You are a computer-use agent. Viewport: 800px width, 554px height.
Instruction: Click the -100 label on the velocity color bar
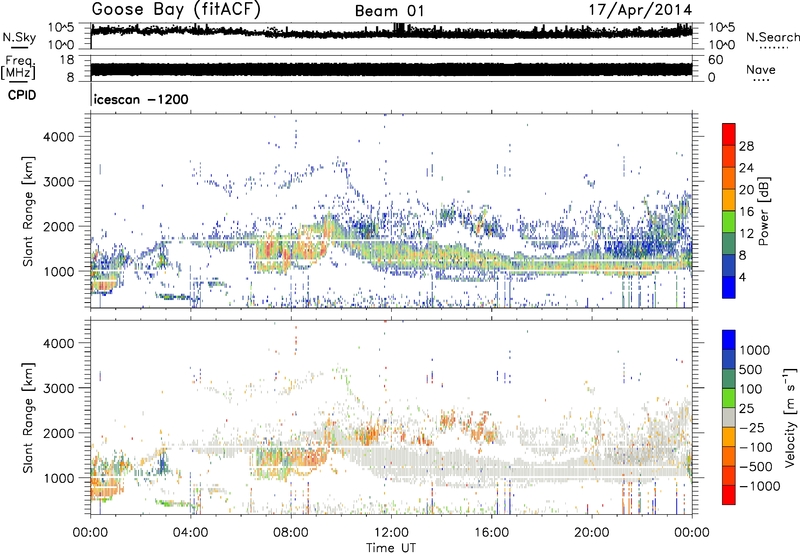coord(756,447)
